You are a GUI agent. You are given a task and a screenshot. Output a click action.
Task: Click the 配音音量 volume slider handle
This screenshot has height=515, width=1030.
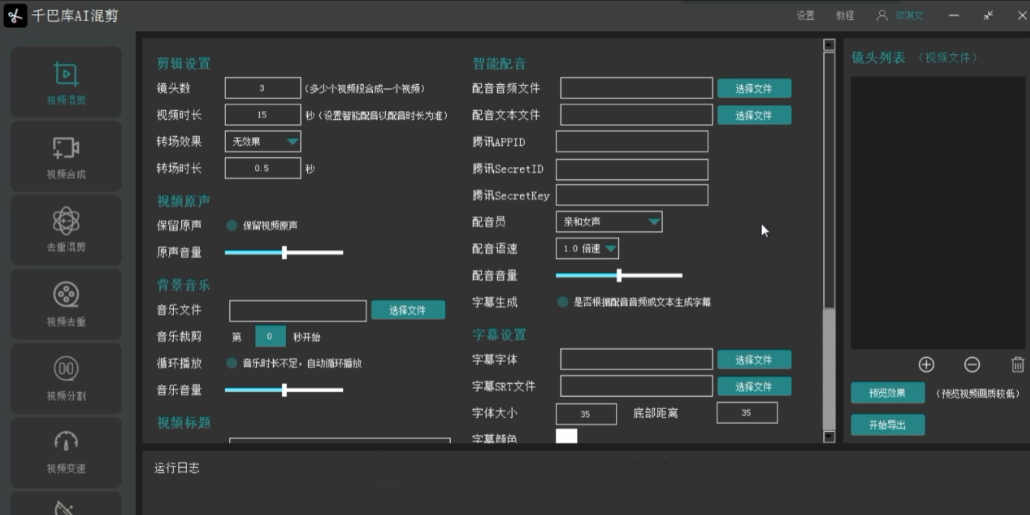pos(619,275)
